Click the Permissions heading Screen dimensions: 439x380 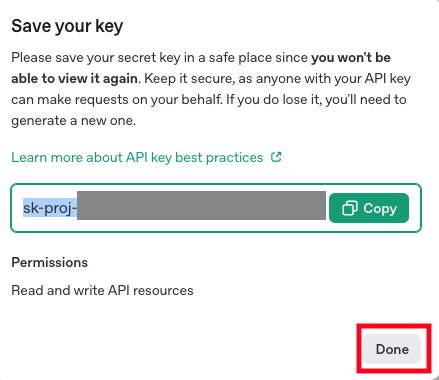tap(49, 263)
